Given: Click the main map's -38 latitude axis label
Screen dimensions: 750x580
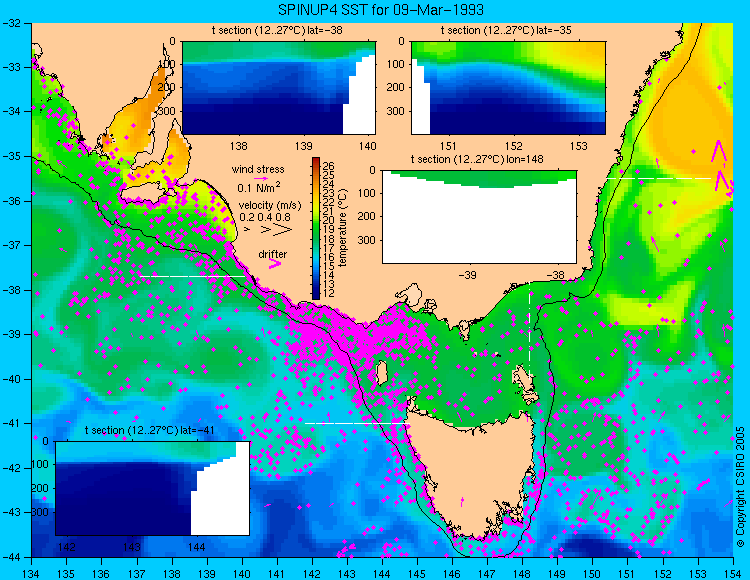Looking at the screenshot, I should [11, 290].
